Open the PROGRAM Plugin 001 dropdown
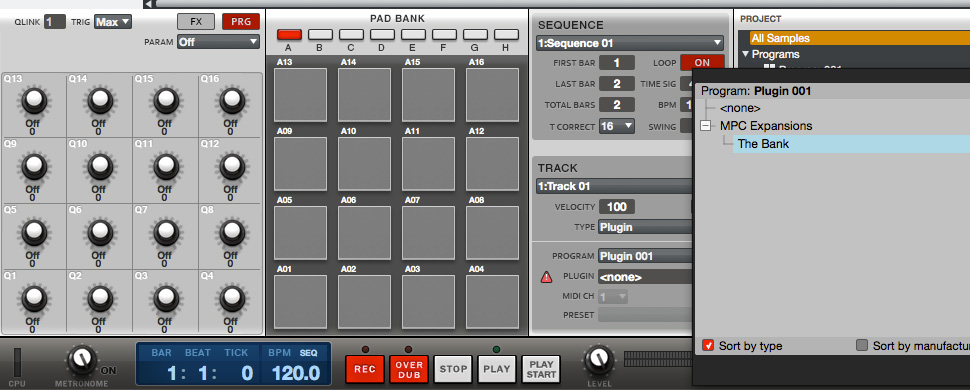Viewport: 970px width, 390px height. pyautogui.click(x=645, y=256)
